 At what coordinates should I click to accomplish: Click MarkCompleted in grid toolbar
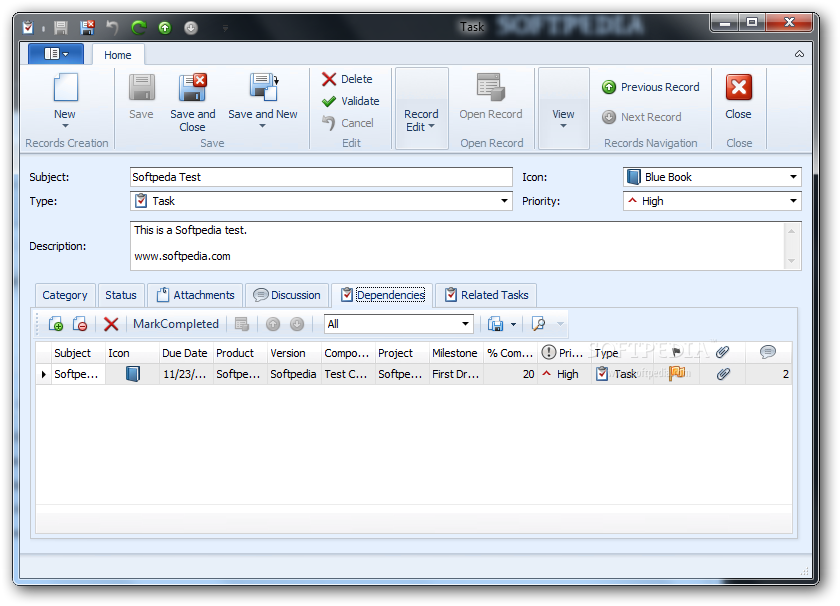click(x=176, y=324)
